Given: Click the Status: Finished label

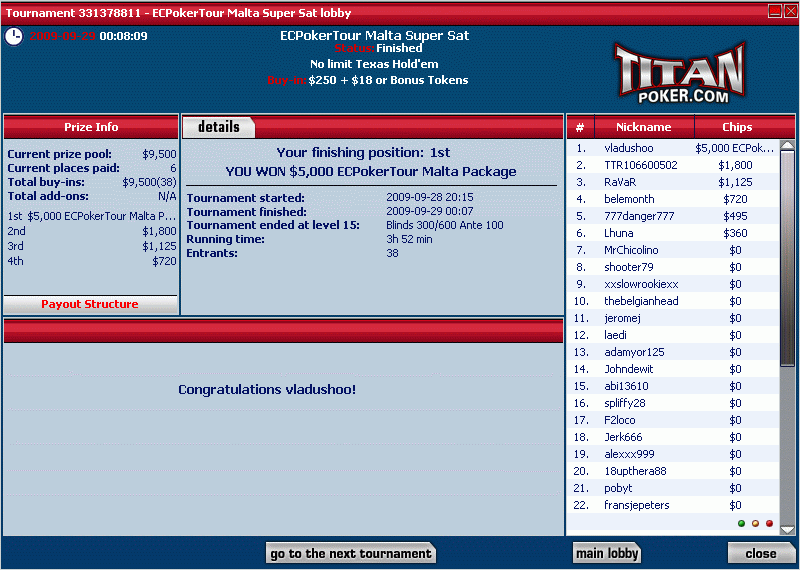Looking at the screenshot, I should [379, 48].
